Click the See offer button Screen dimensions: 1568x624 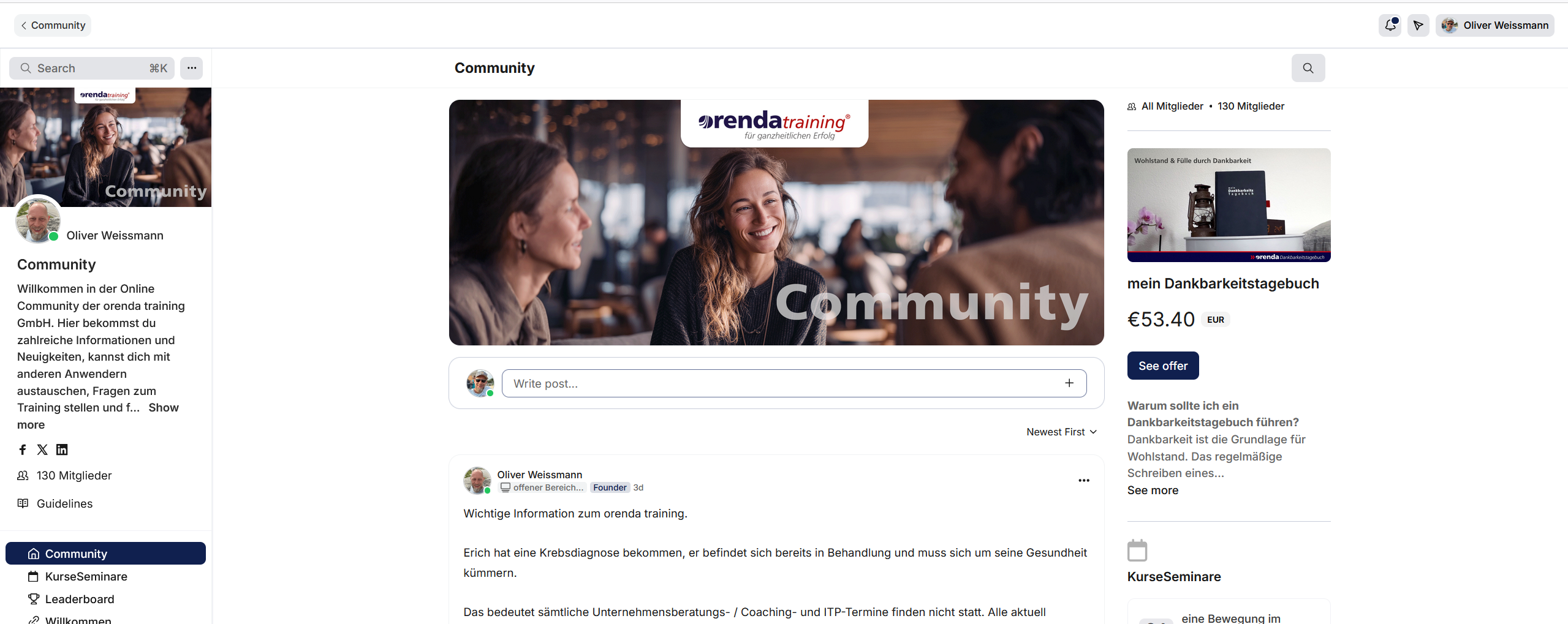1163,366
